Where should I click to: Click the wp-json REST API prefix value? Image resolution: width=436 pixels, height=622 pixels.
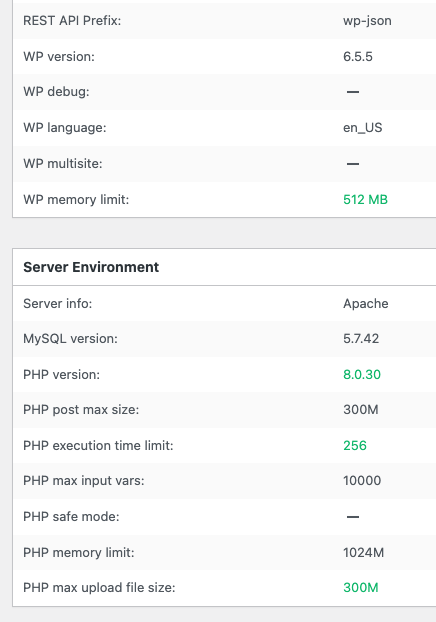(x=367, y=21)
